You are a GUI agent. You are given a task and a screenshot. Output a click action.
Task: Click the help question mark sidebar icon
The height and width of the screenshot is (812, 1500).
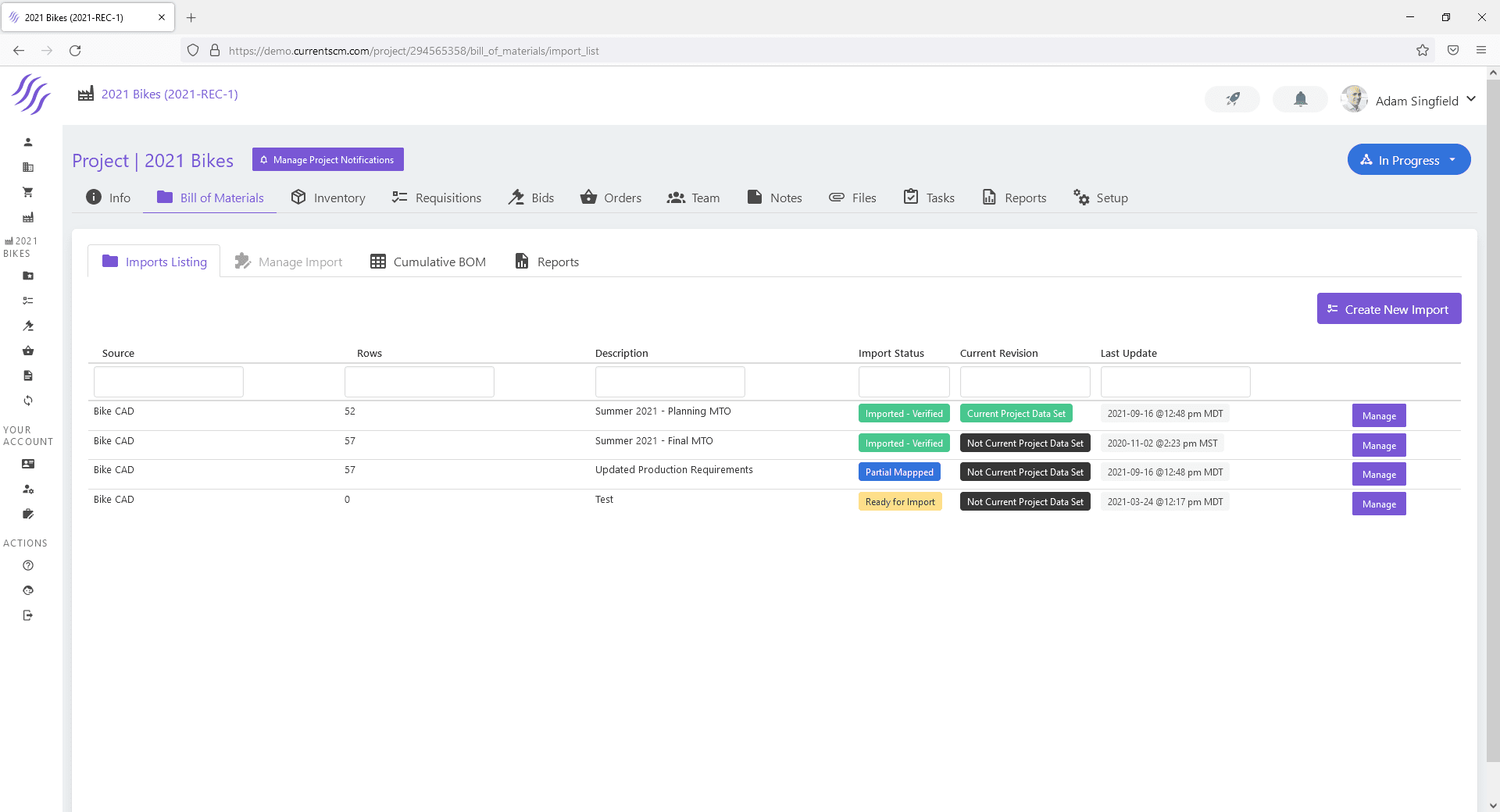click(x=28, y=565)
